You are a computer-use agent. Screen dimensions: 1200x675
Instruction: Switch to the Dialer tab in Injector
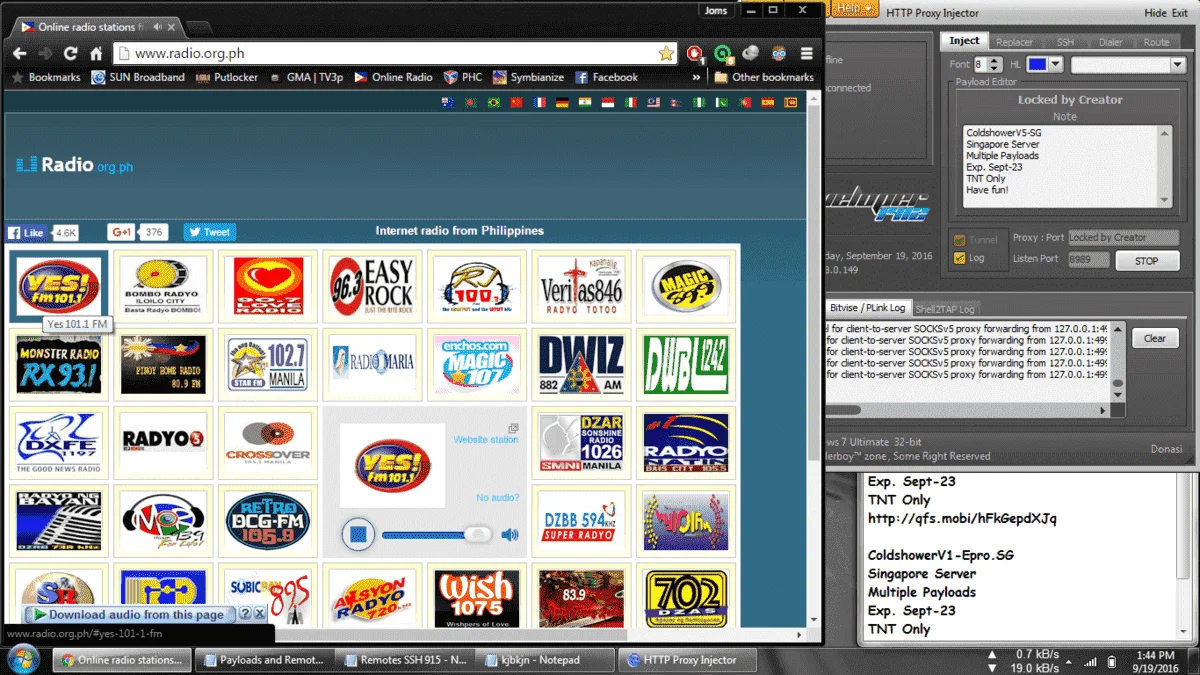[x=1110, y=42]
